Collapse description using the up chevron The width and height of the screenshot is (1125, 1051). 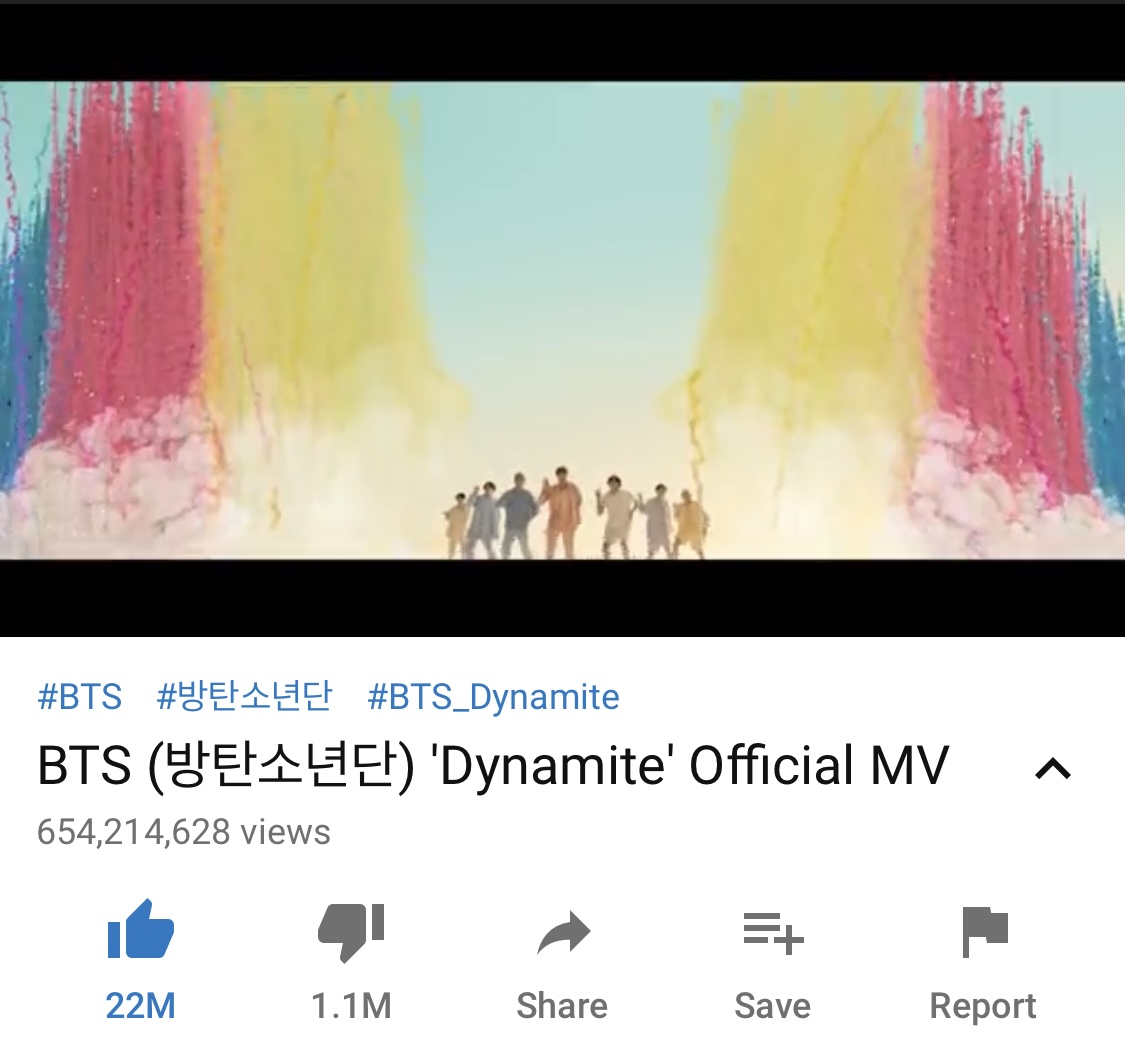click(x=1053, y=769)
